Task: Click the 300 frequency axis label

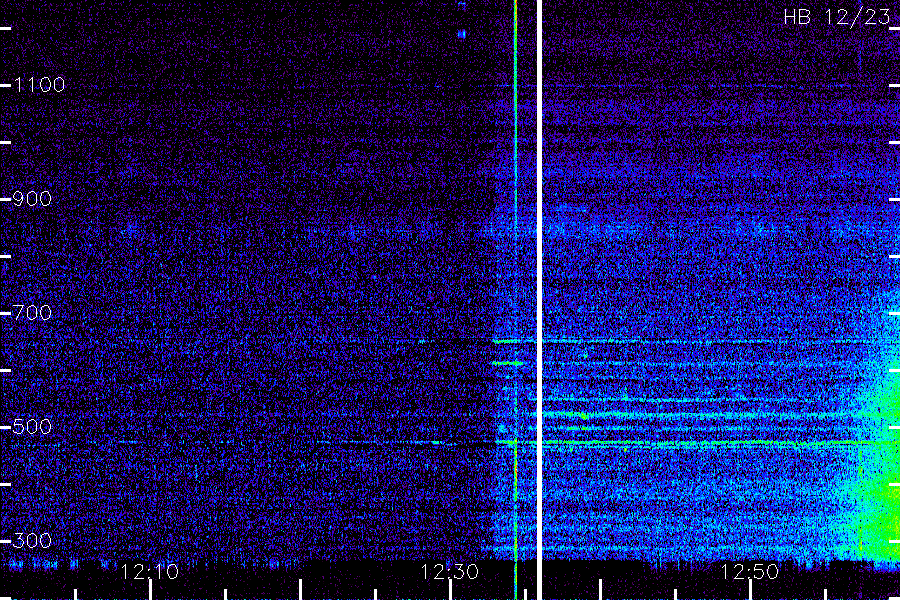Action: (32, 540)
